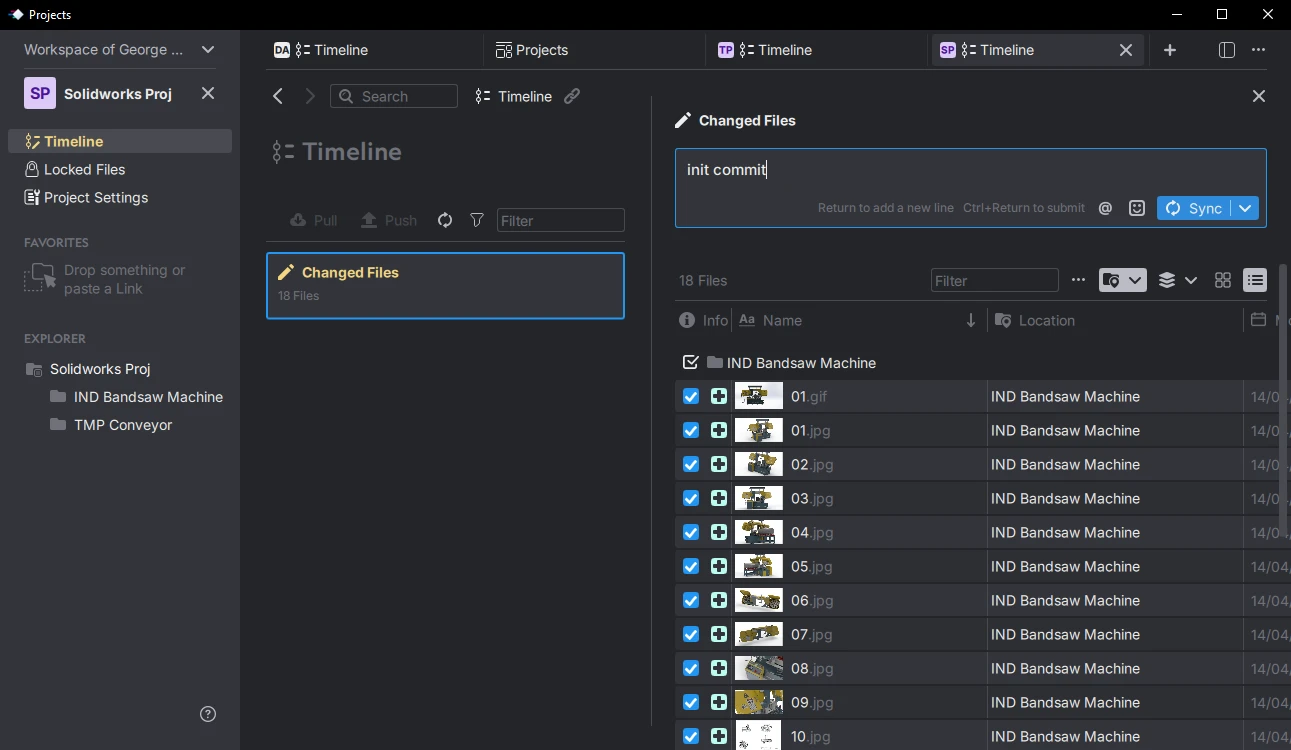Click the Pull button
Image resolution: width=1291 pixels, height=750 pixels.
click(x=313, y=220)
